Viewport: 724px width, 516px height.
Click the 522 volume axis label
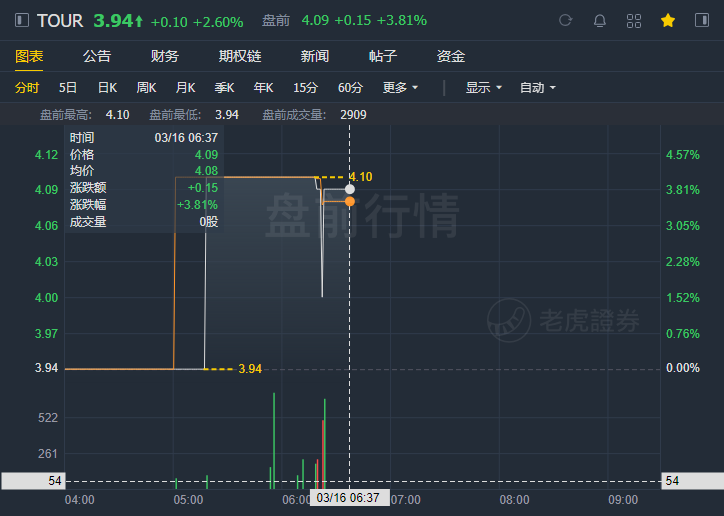pos(48,418)
